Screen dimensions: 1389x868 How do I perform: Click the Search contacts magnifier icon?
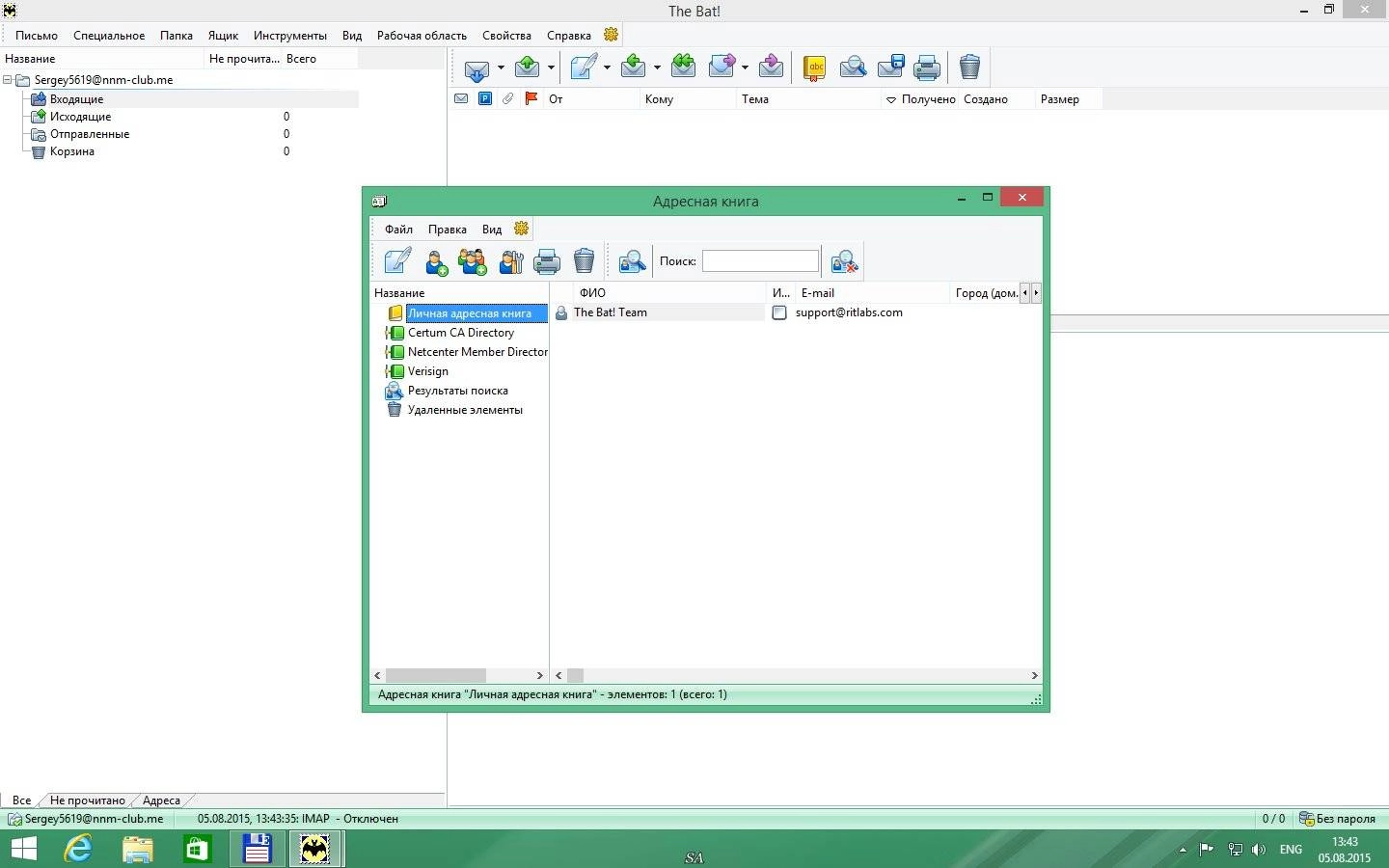(x=632, y=261)
